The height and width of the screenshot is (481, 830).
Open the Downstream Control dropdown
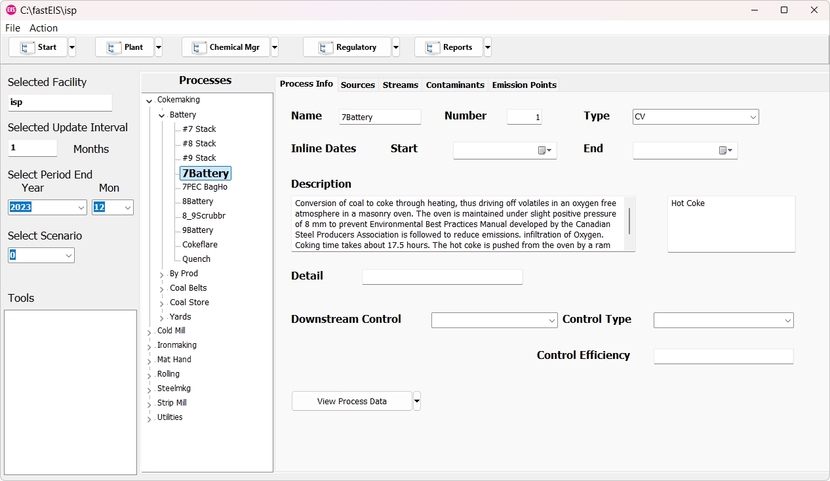[x=551, y=320]
